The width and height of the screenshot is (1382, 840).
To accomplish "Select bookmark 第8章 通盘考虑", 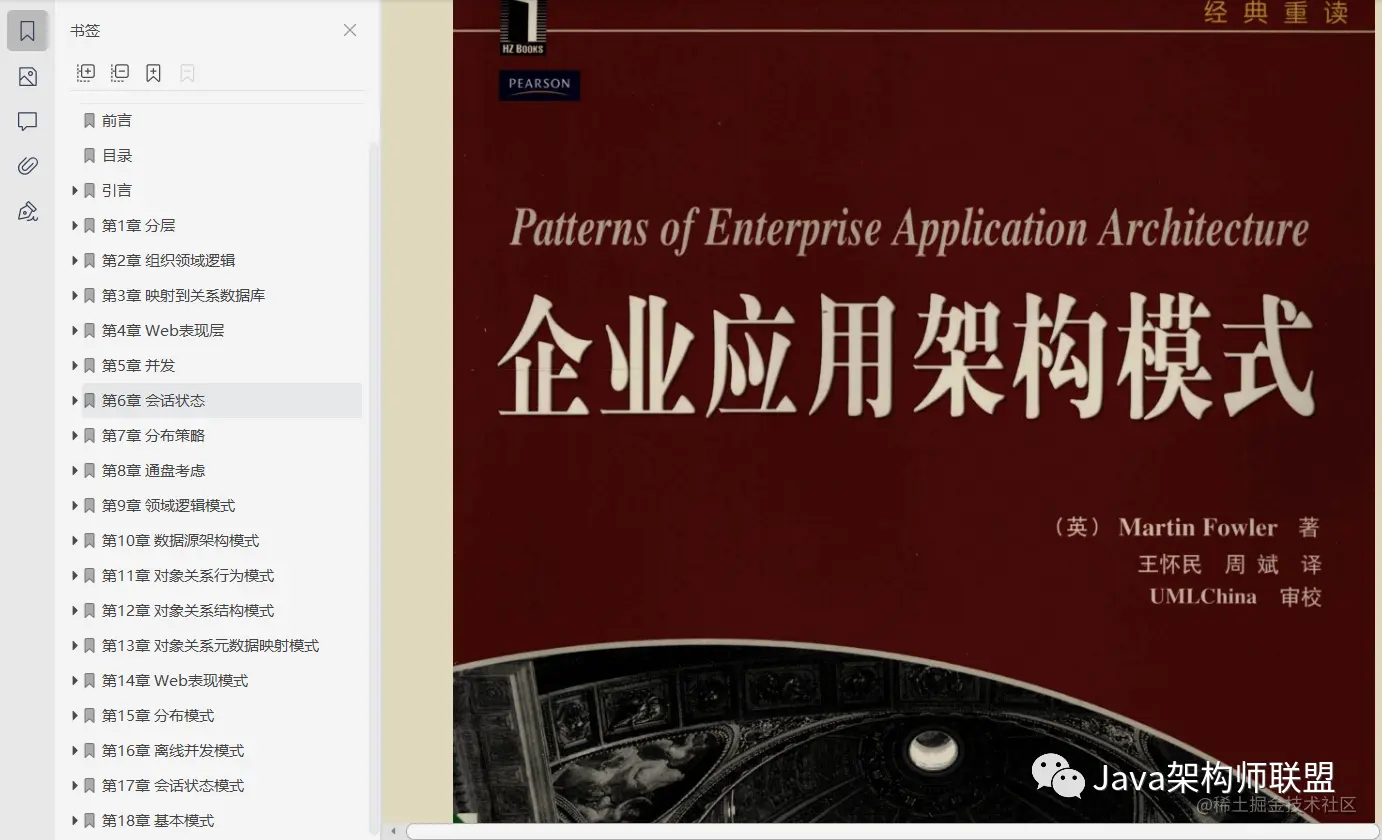I will [x=153, y=470].
